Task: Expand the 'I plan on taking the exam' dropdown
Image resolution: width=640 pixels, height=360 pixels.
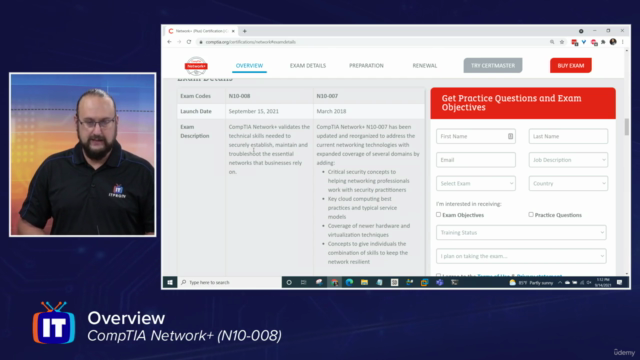Action: coord(521,256)
